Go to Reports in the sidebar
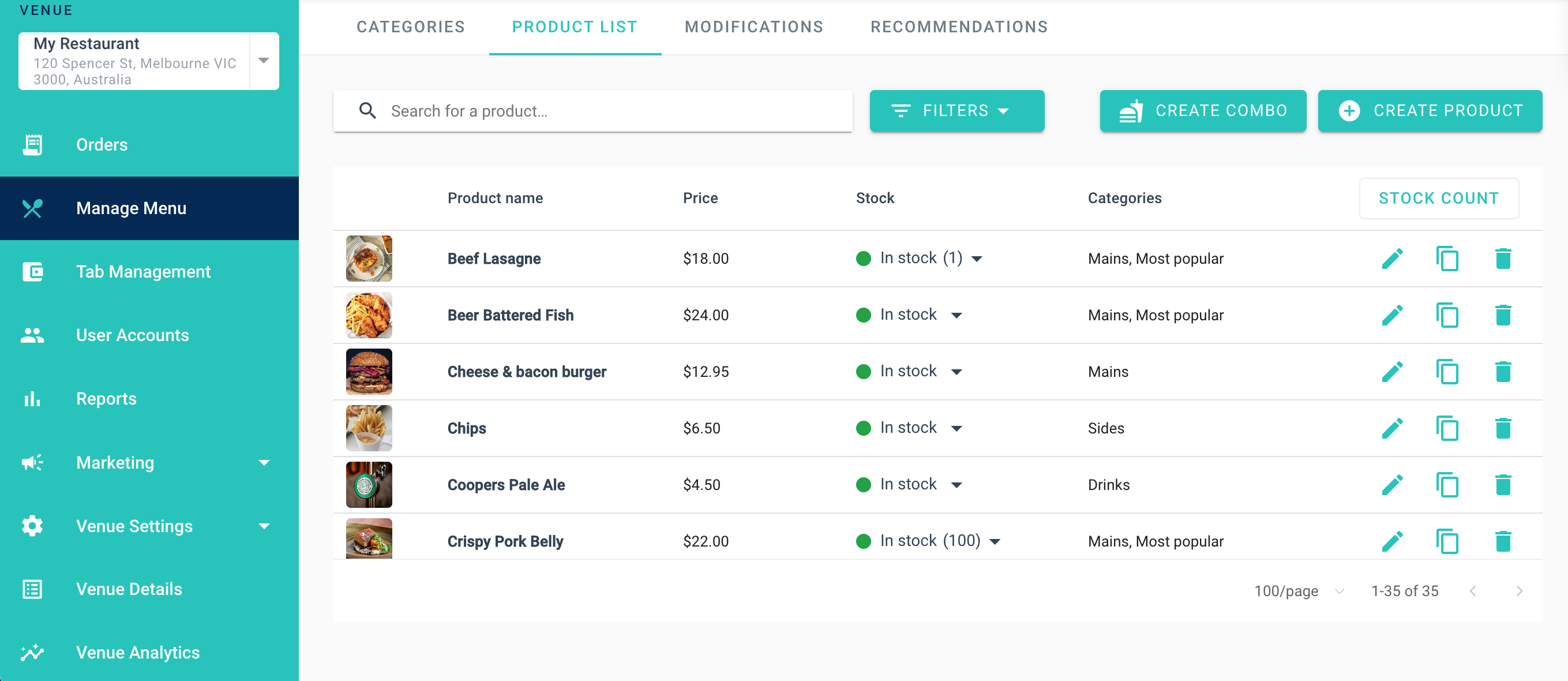The height and width of the screenshot is (681, 1568). tap(106, 399)
